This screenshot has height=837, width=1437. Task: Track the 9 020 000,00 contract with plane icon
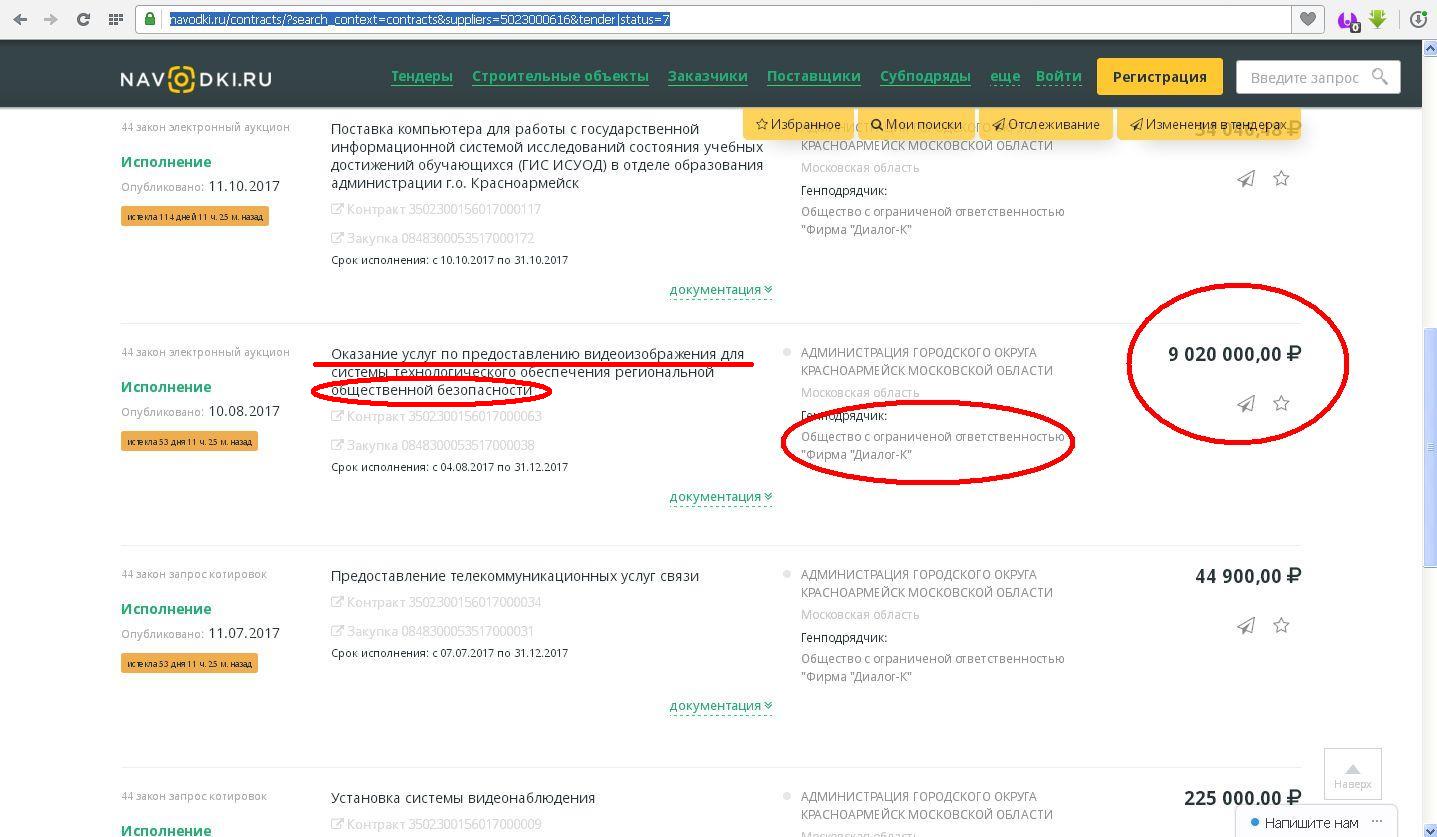coord(1245,404)
